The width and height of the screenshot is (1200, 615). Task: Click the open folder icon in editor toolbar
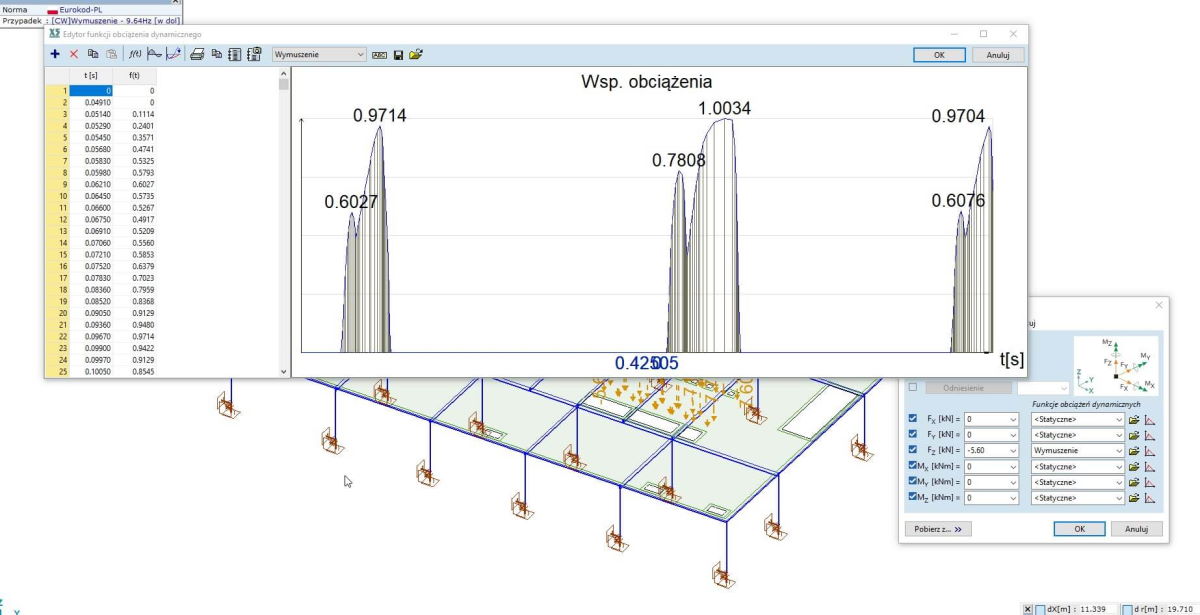(416, 54)
